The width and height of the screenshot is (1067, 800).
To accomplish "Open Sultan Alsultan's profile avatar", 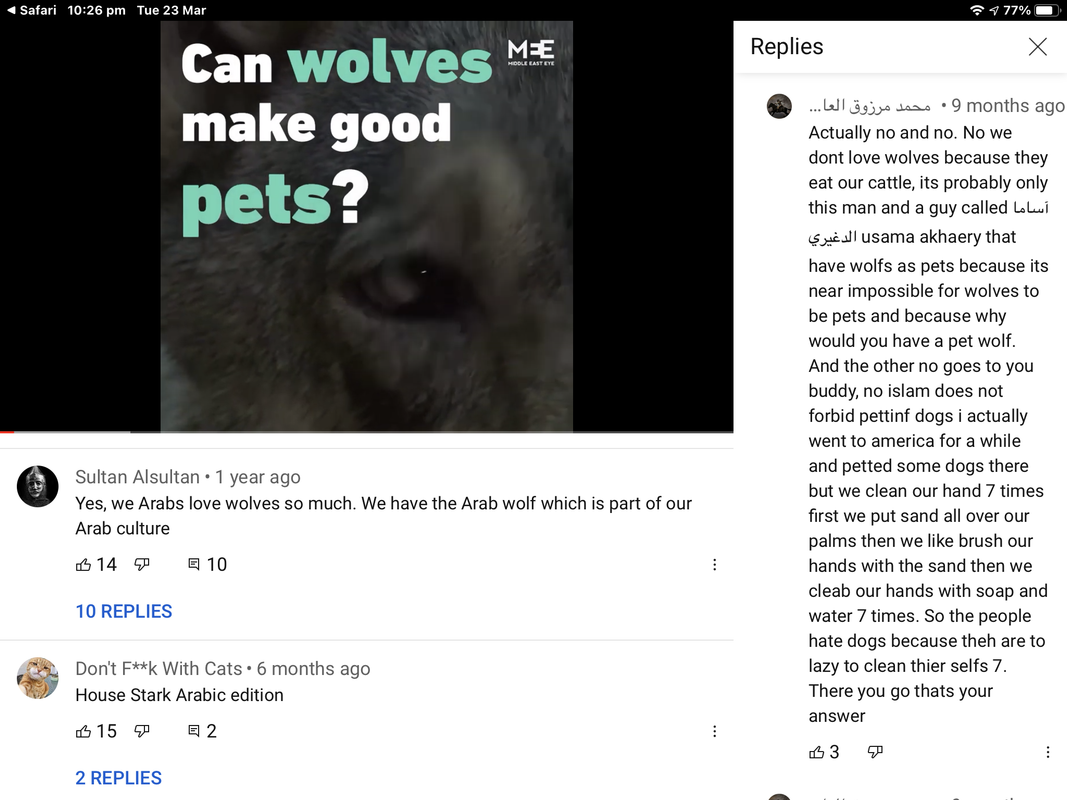I will [37, 486].
